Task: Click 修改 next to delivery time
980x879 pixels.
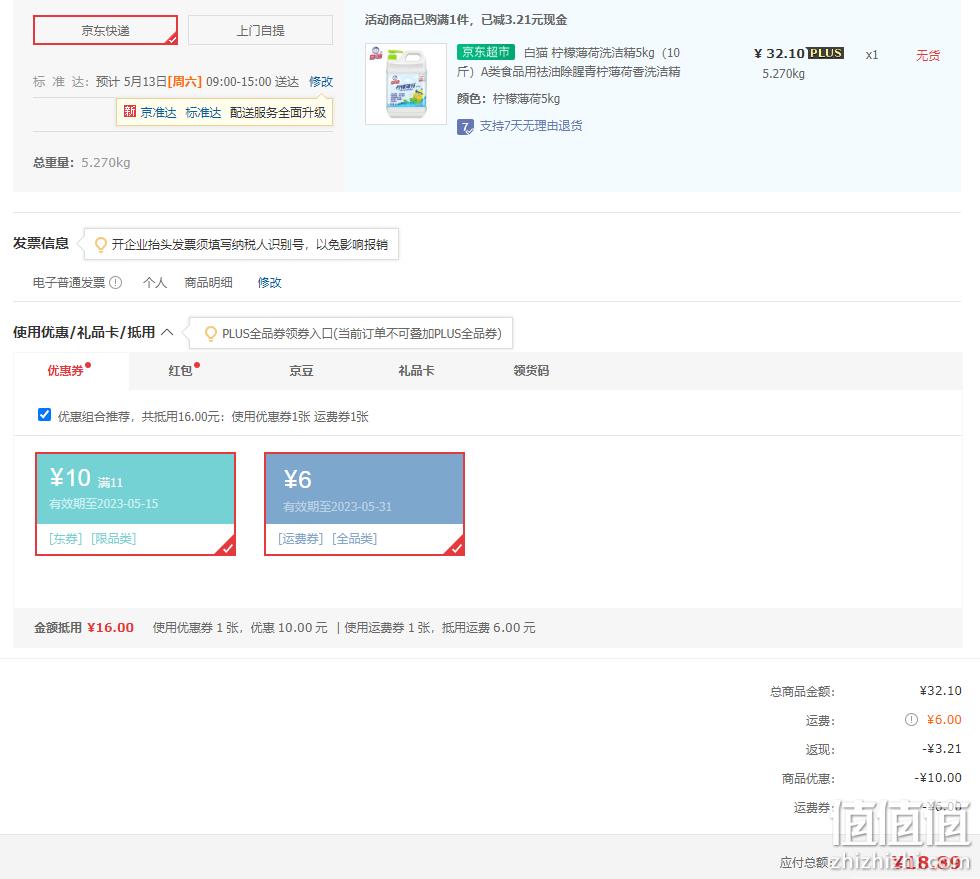Action: 321,82
